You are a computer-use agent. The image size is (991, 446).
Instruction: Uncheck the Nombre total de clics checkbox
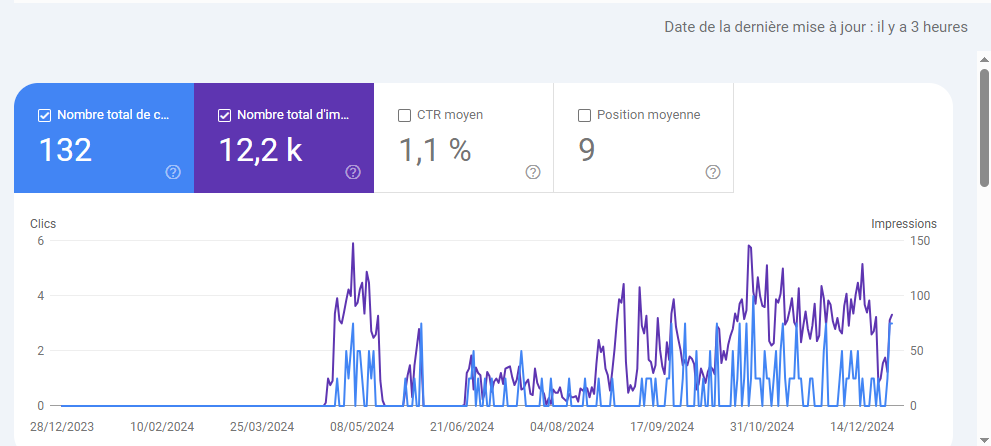point(44,115)
